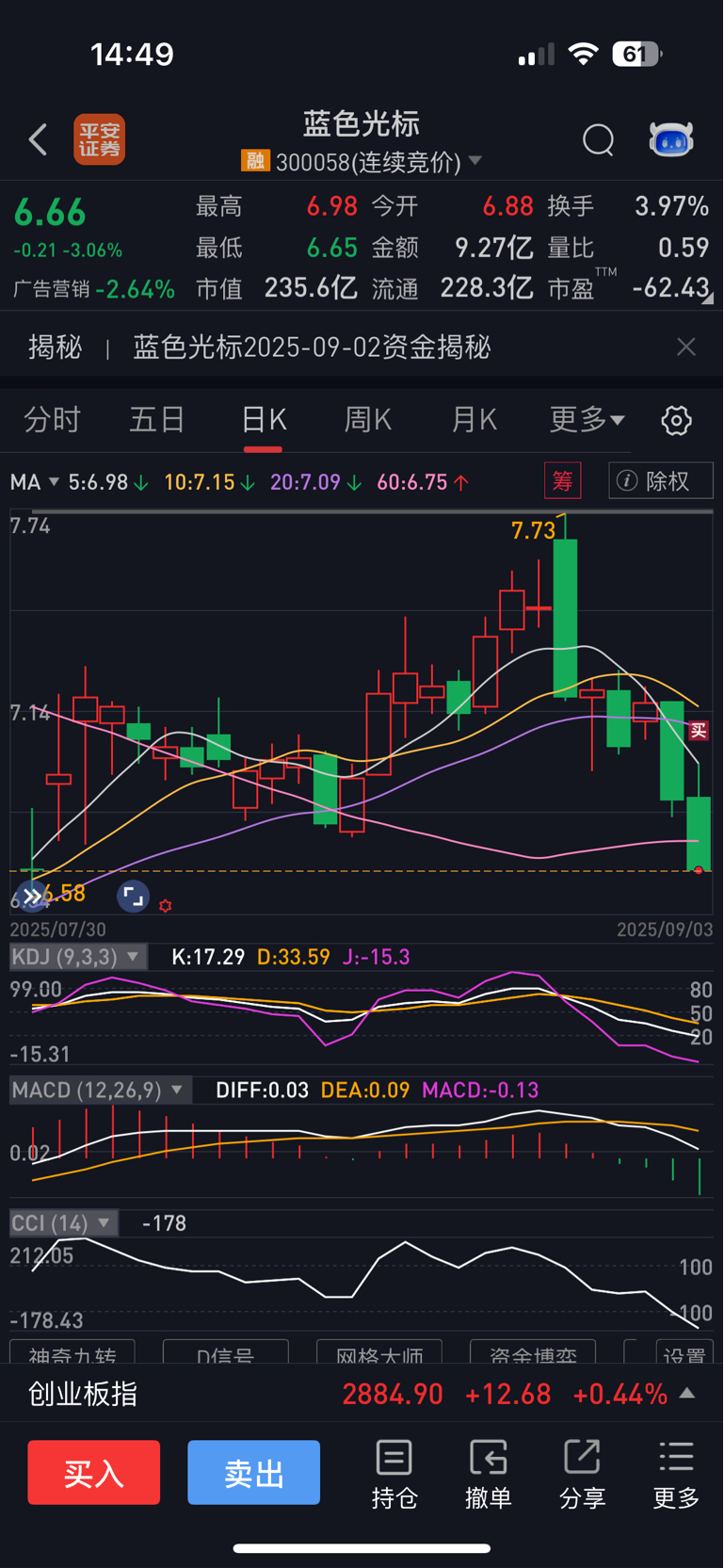Tap the current price 6.66
Screen dimensions: 724x1568
[50, 213]
